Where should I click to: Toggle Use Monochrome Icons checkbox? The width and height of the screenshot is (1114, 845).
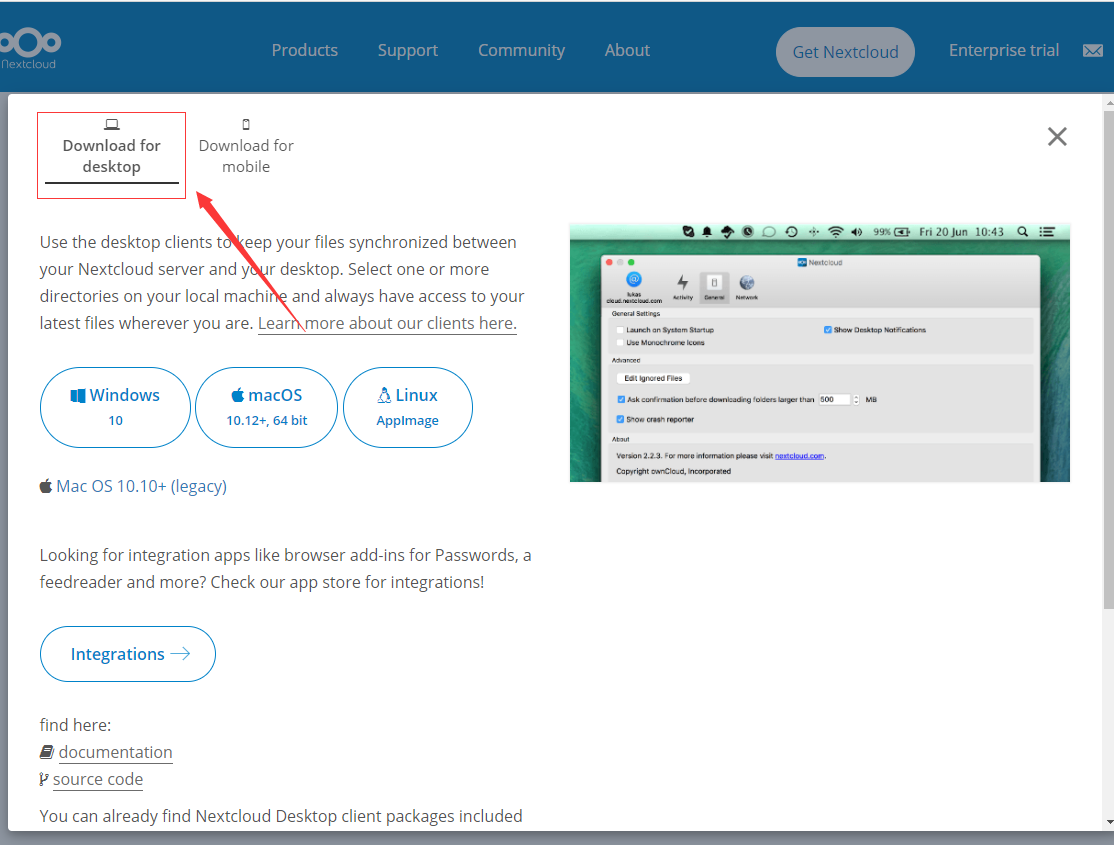coord(620,343)
